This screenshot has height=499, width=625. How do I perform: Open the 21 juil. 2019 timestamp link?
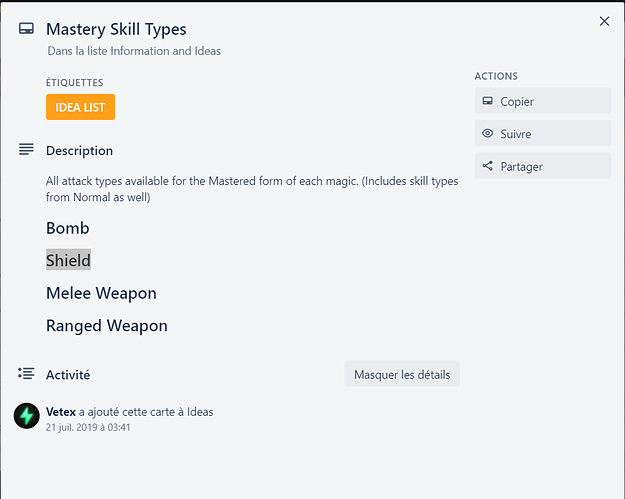coord(88,427)
